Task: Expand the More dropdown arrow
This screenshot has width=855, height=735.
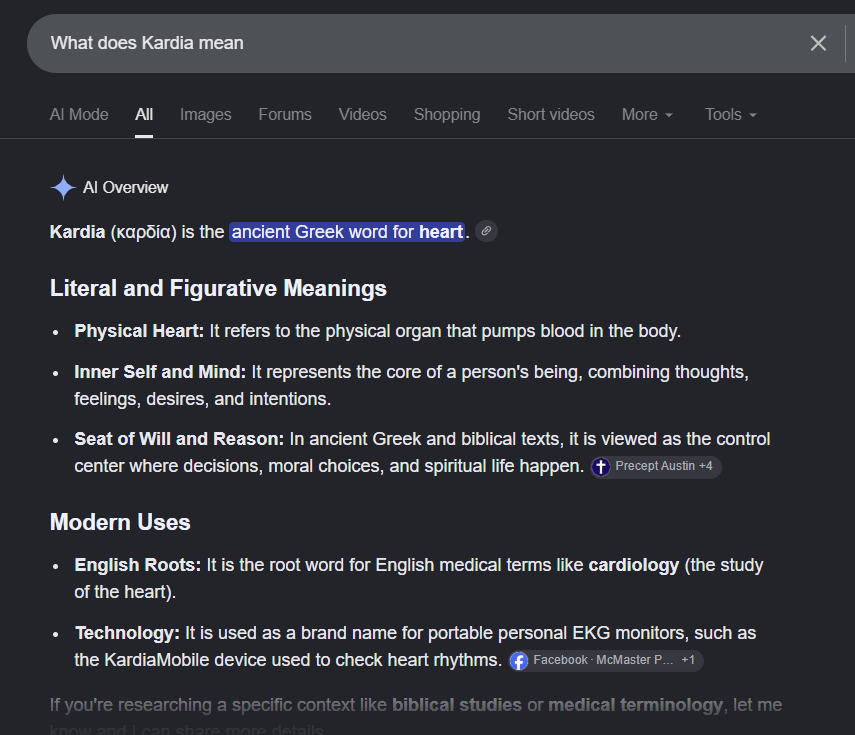Action: click(669, 115)
